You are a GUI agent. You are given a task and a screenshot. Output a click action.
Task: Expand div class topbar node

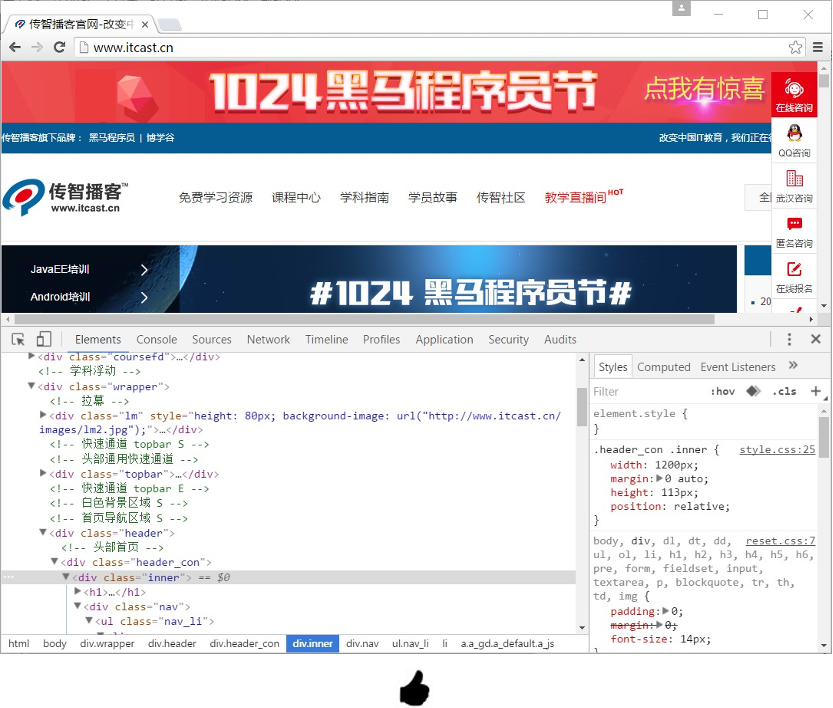coord(43,473)
